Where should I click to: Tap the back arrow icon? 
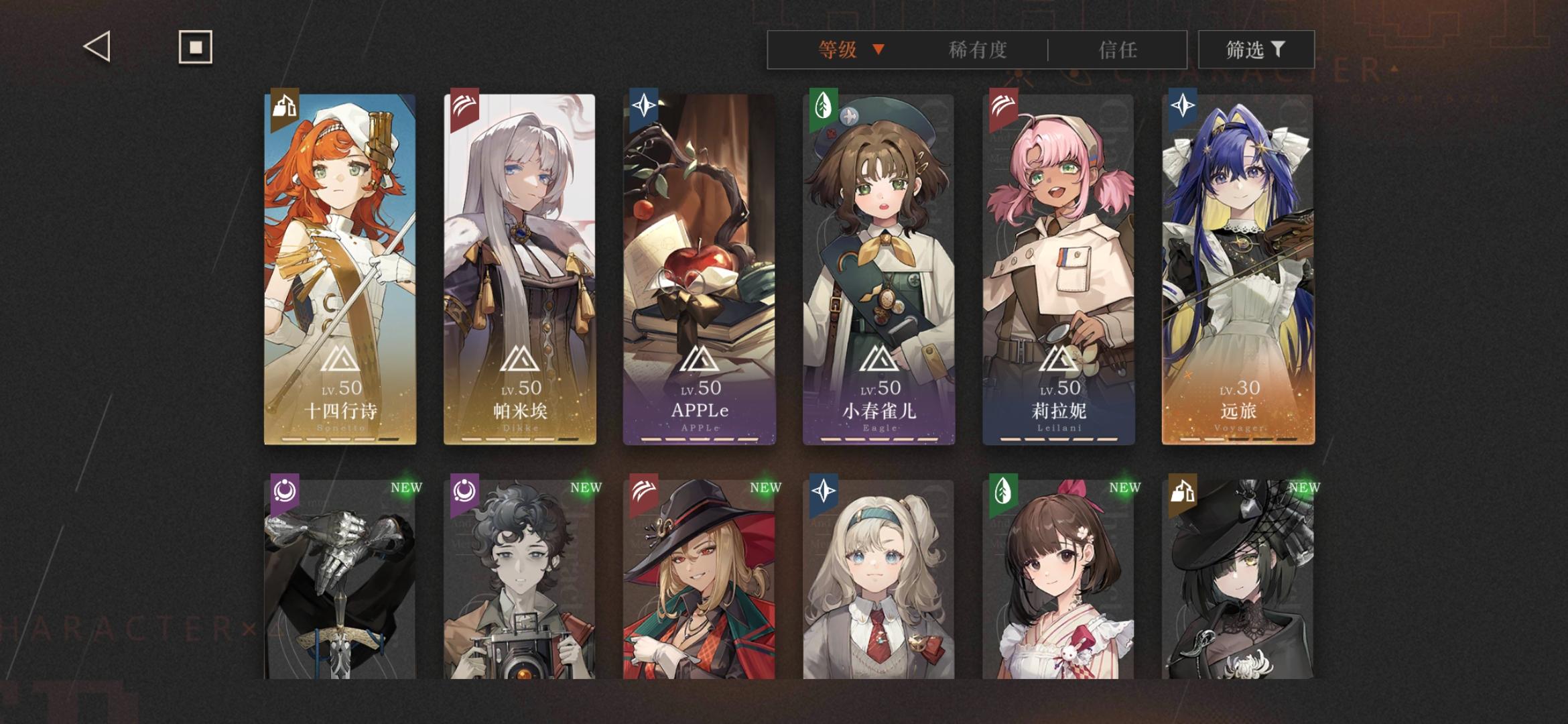coord(96,47)
